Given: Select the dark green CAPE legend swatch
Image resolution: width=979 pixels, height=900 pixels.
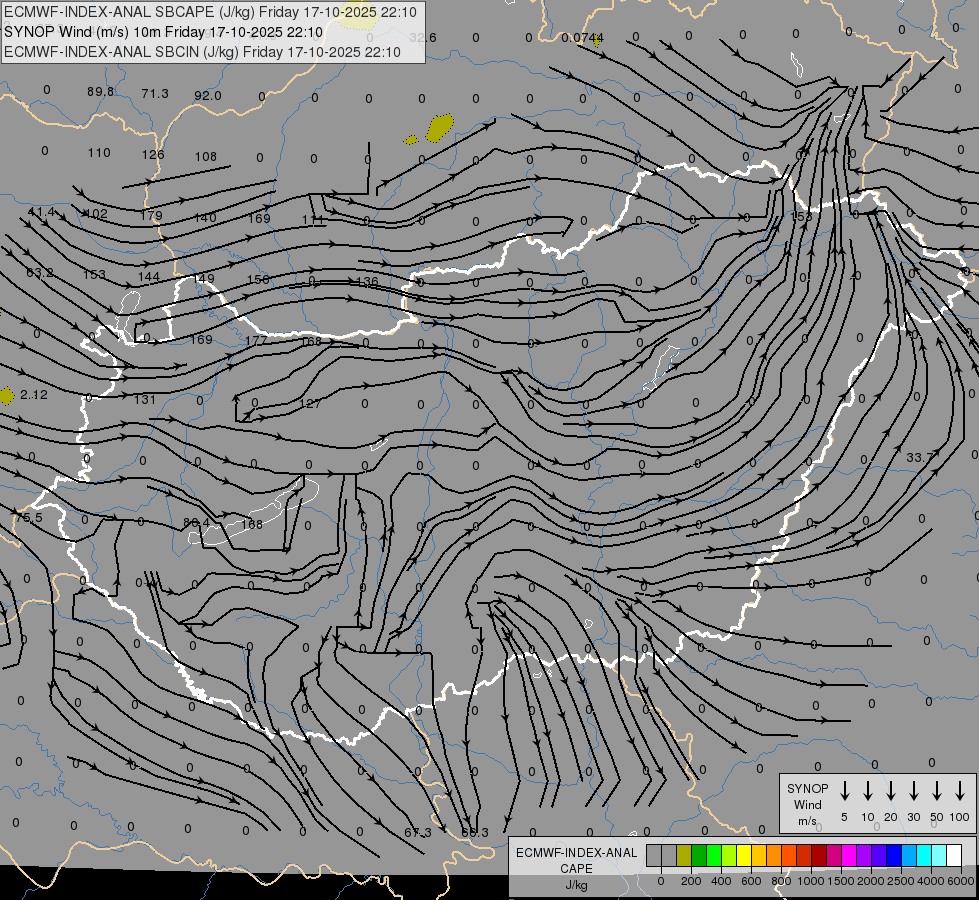Looking at the screenshot, I should (x=699, y=855).
